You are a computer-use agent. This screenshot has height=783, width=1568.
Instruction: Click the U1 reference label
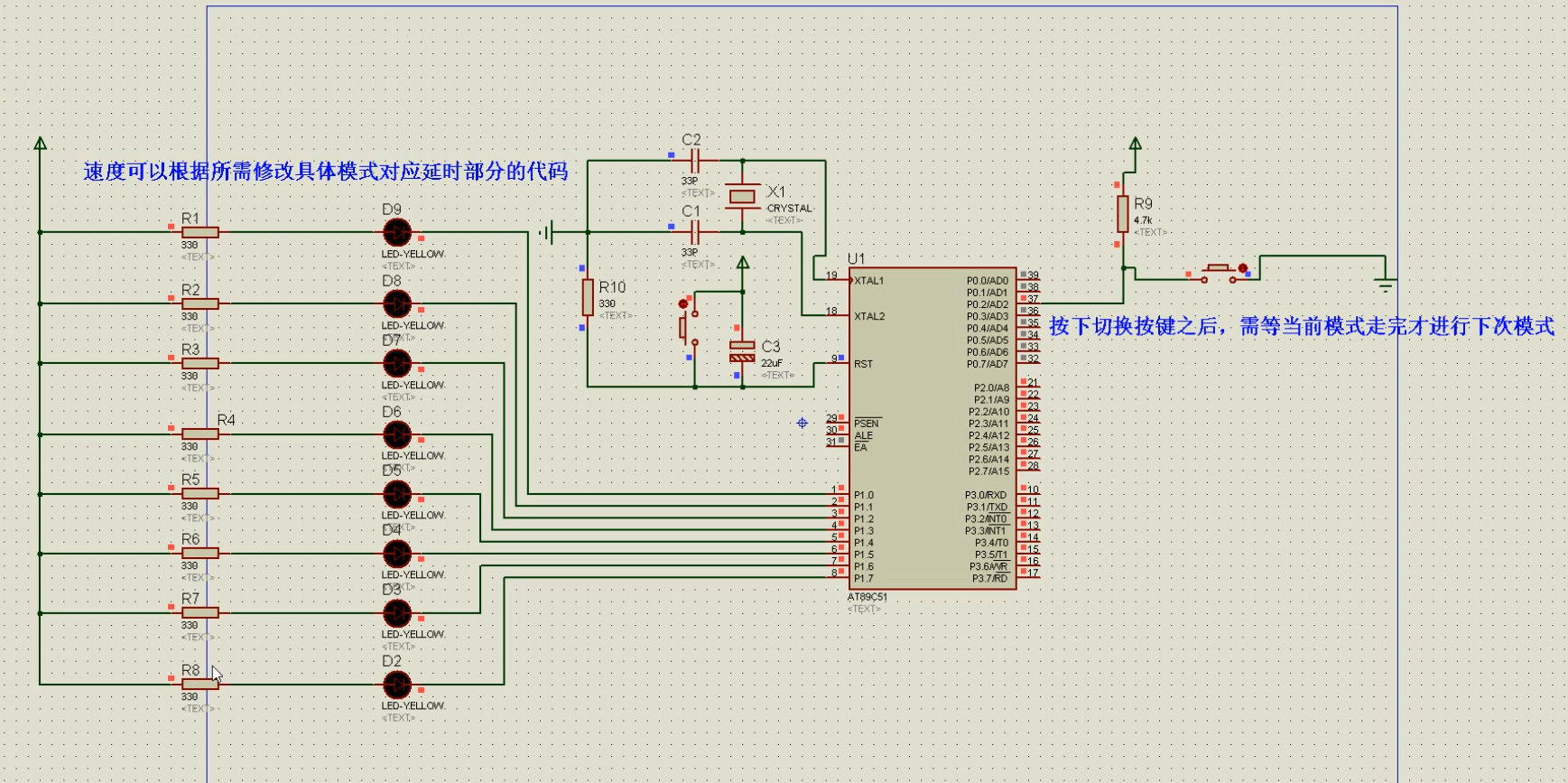(x=856, y=258)
